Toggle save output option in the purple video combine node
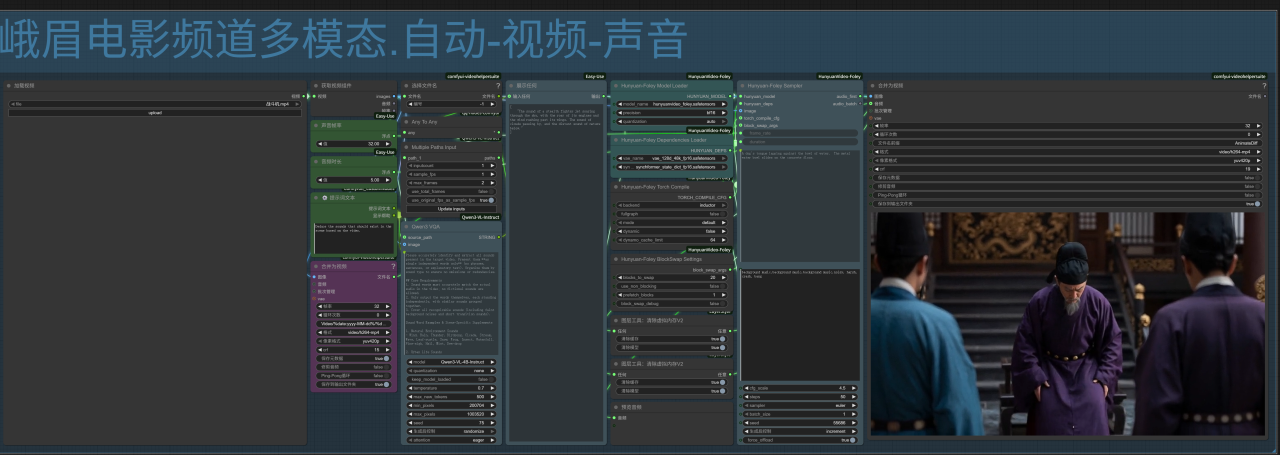 pos(353,384)
